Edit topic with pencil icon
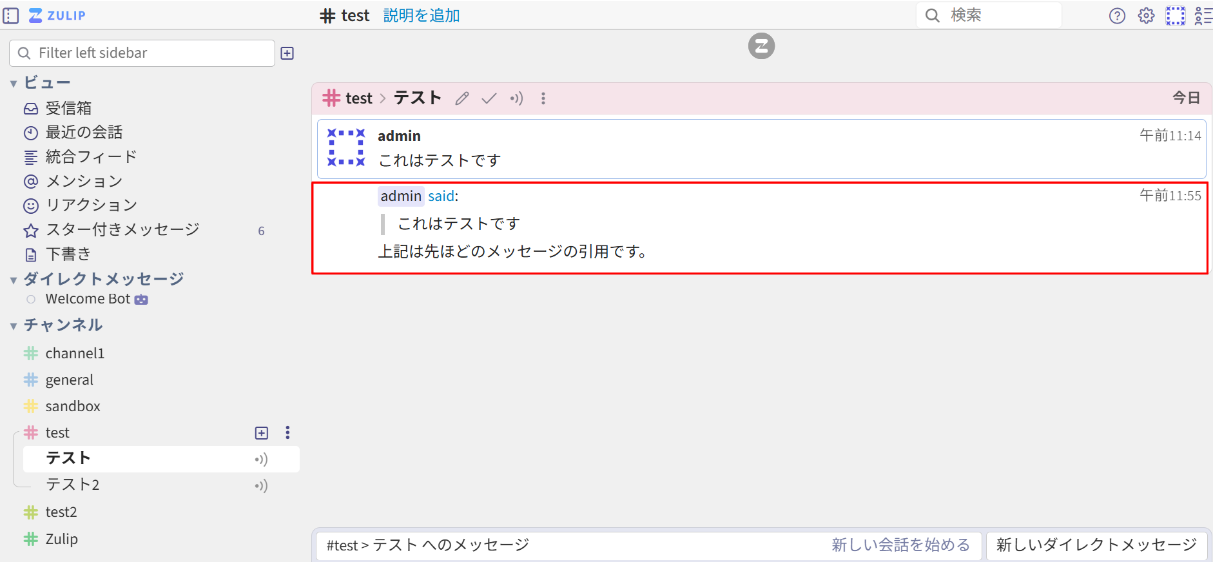 pos(461,98)
